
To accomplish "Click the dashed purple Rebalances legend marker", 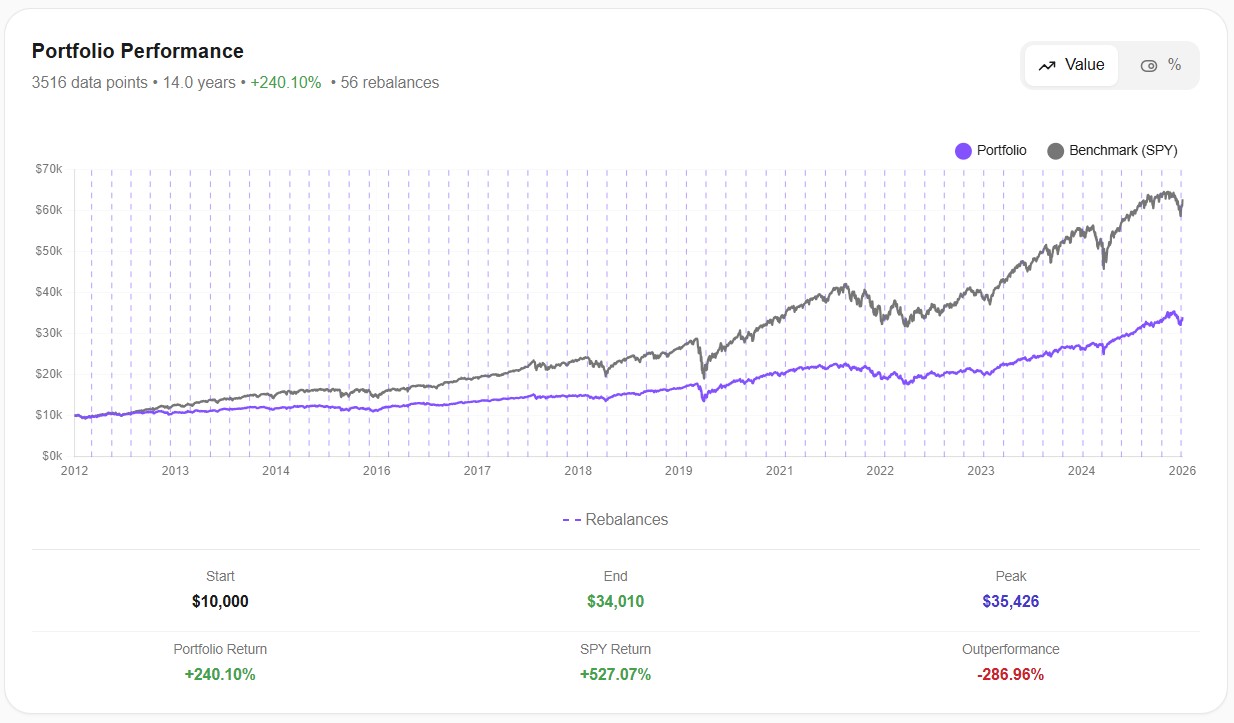I will (573, 519).
